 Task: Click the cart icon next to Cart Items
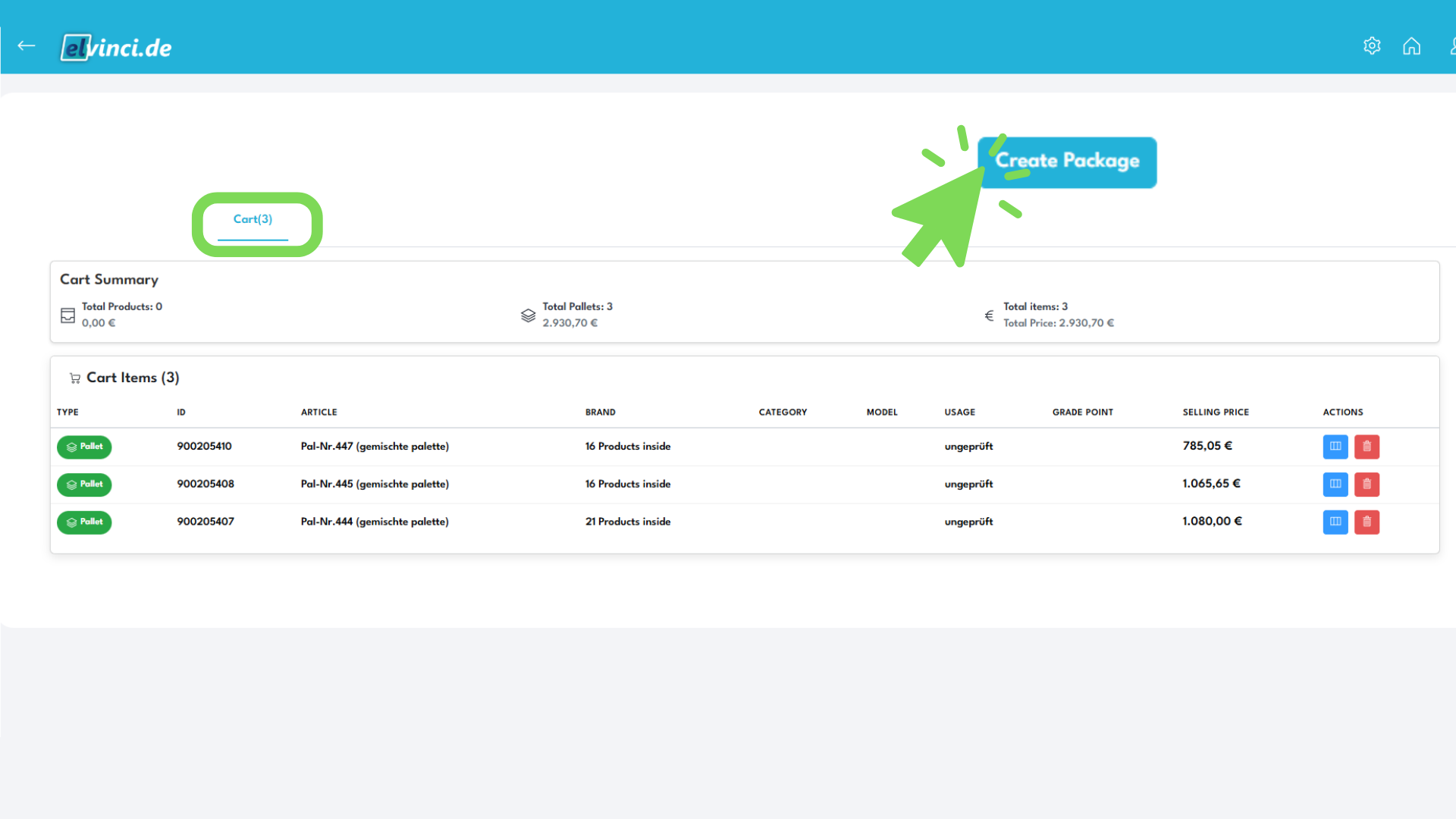click(x=75, y=377)
